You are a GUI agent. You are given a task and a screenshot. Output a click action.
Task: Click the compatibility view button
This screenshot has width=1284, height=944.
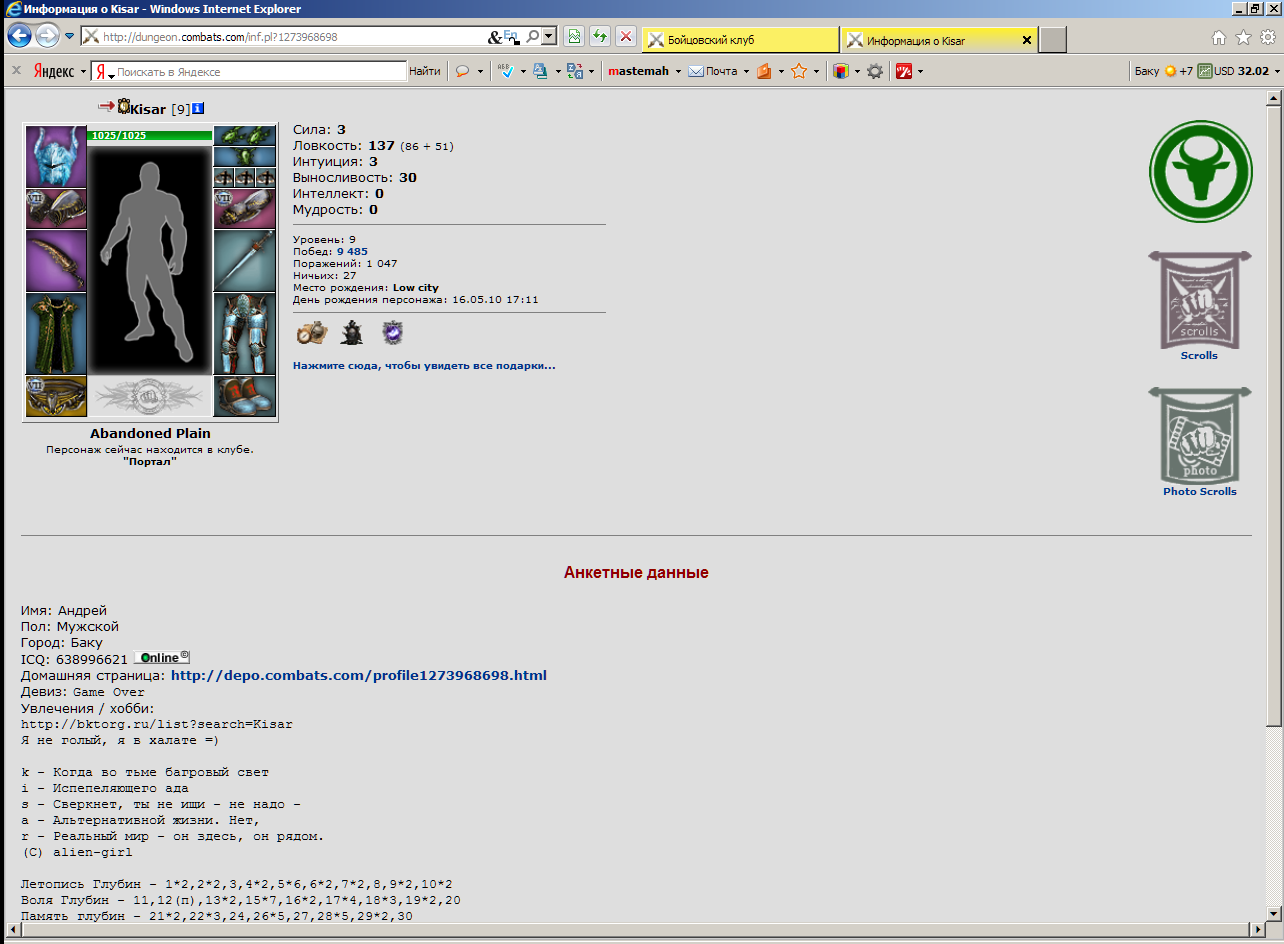click(574, 37)
